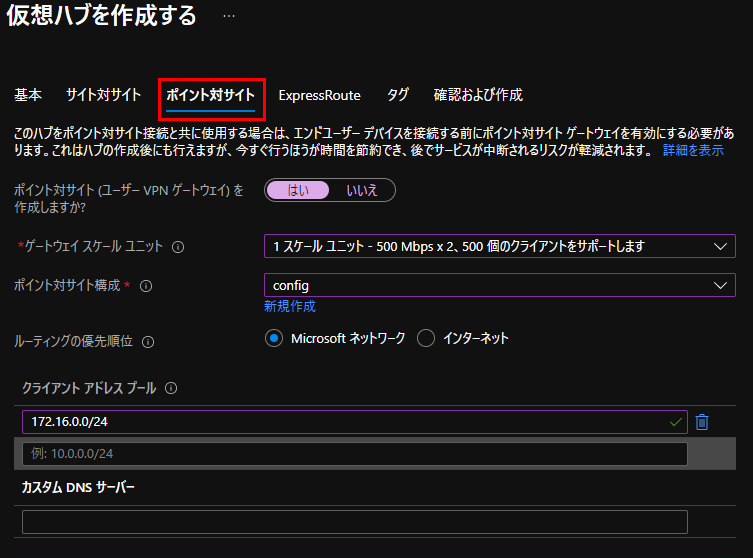
Task: Click the 172.16.0.0/24 address pool field
Action: tap(355, 422)
